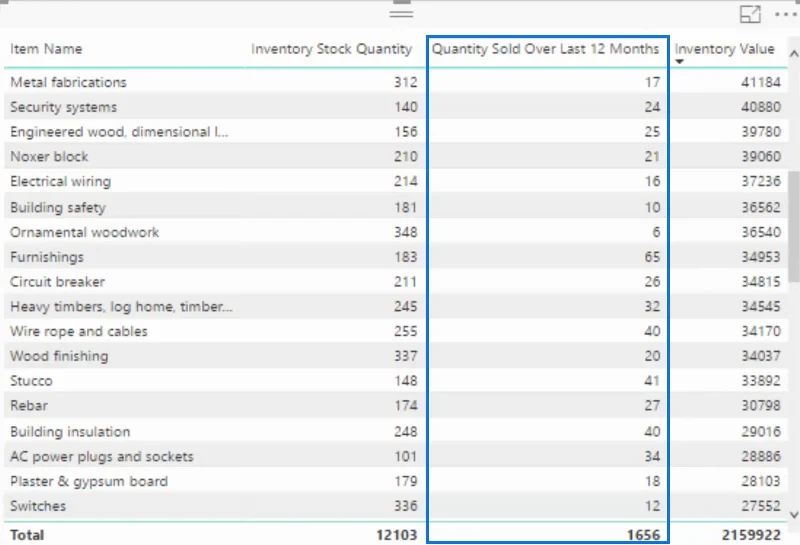Grab the visual's drag handle bar

(x=401, y=14)
